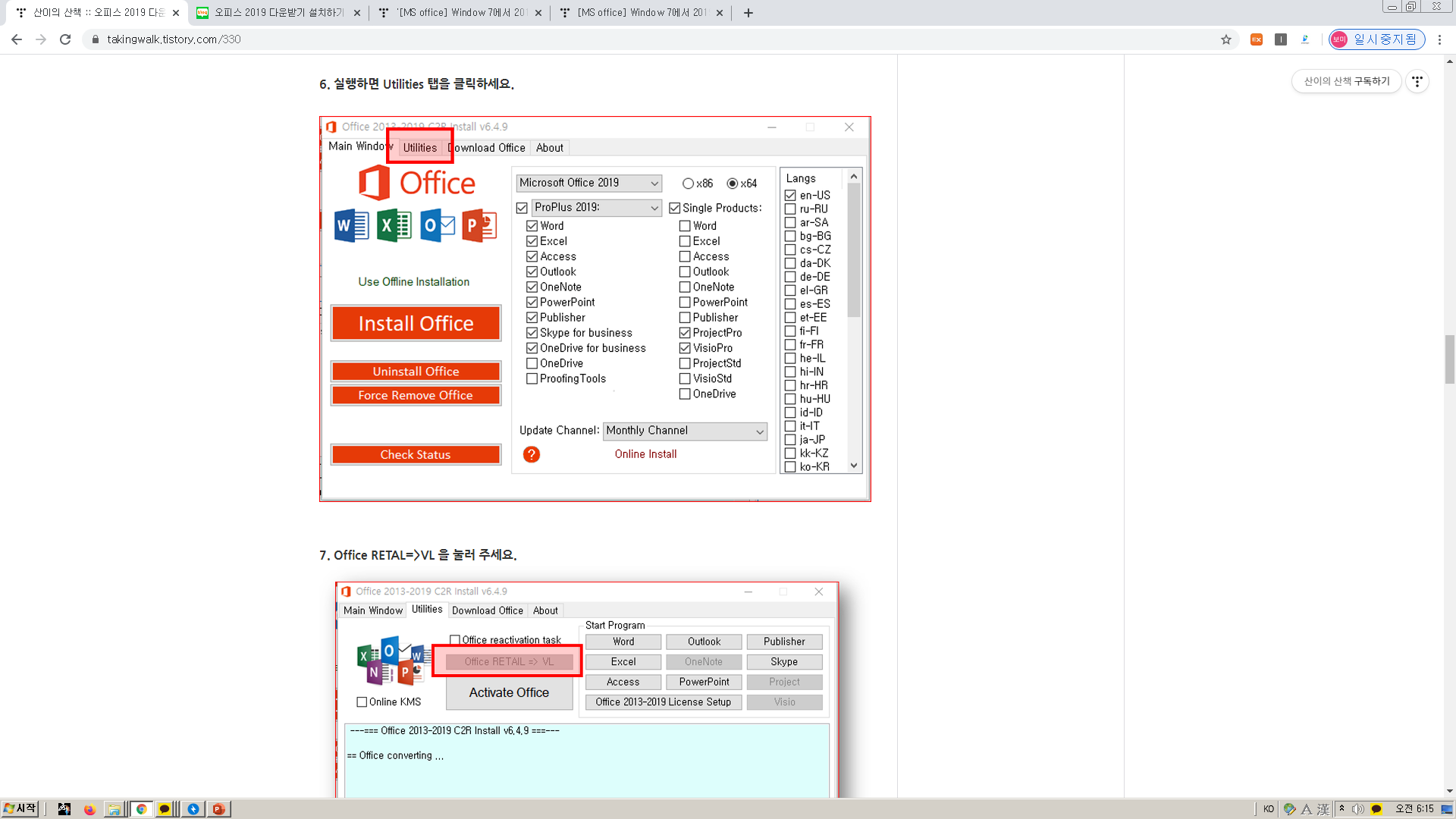The height and width of the screenshot is (819, 1456).
Task: Click the 漢 Hanja conversion icon
Action: pyautogui.click(x=1323, y=809)
